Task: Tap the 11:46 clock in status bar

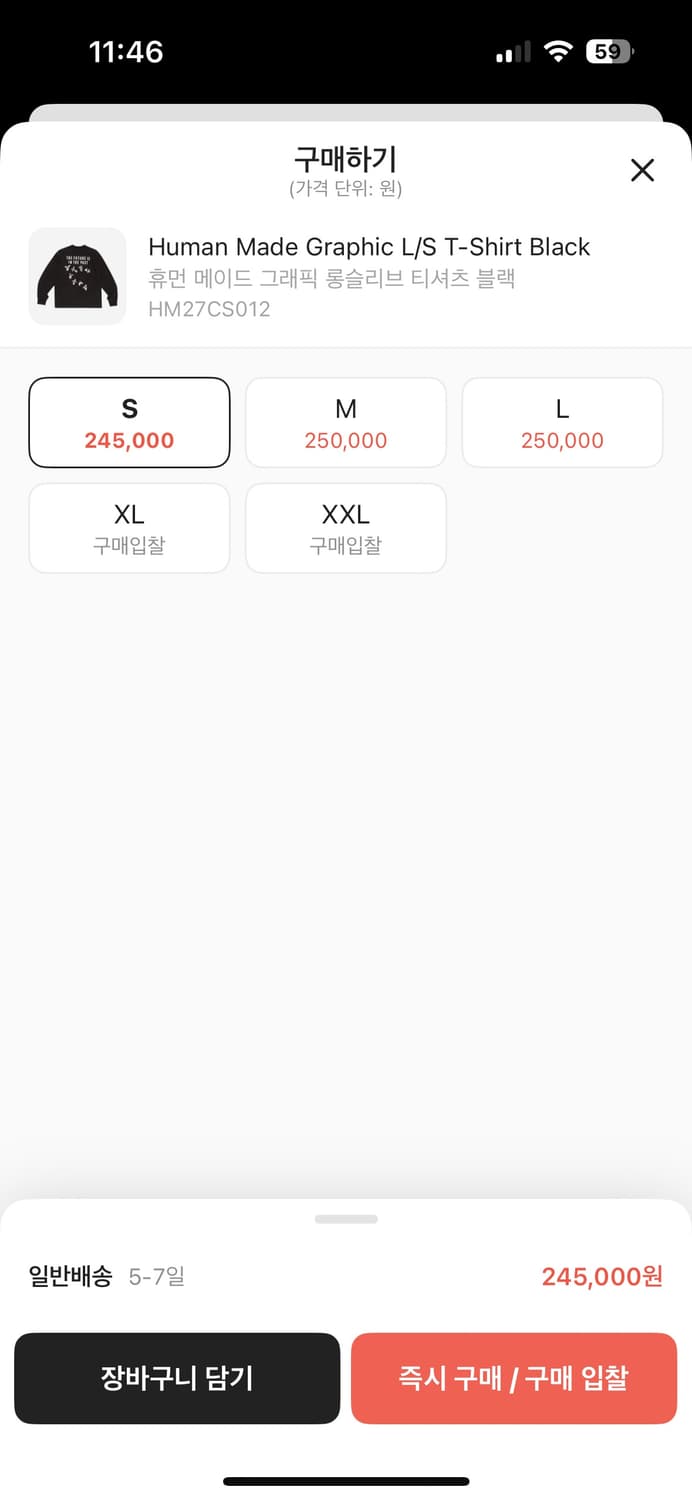Action: point(126,52)
